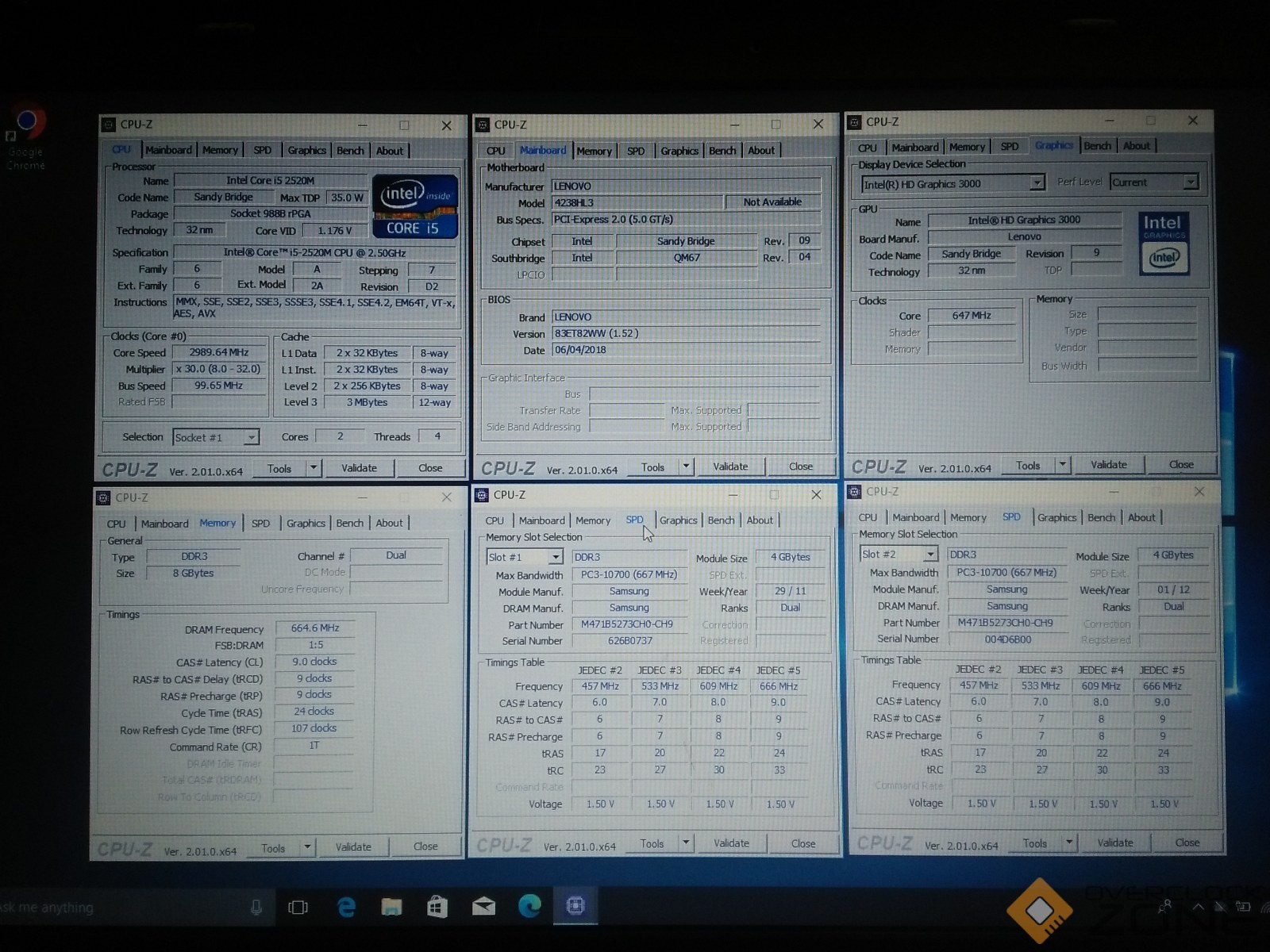
Task: Click memory size '8 GBytes' value
Action: 193,574
